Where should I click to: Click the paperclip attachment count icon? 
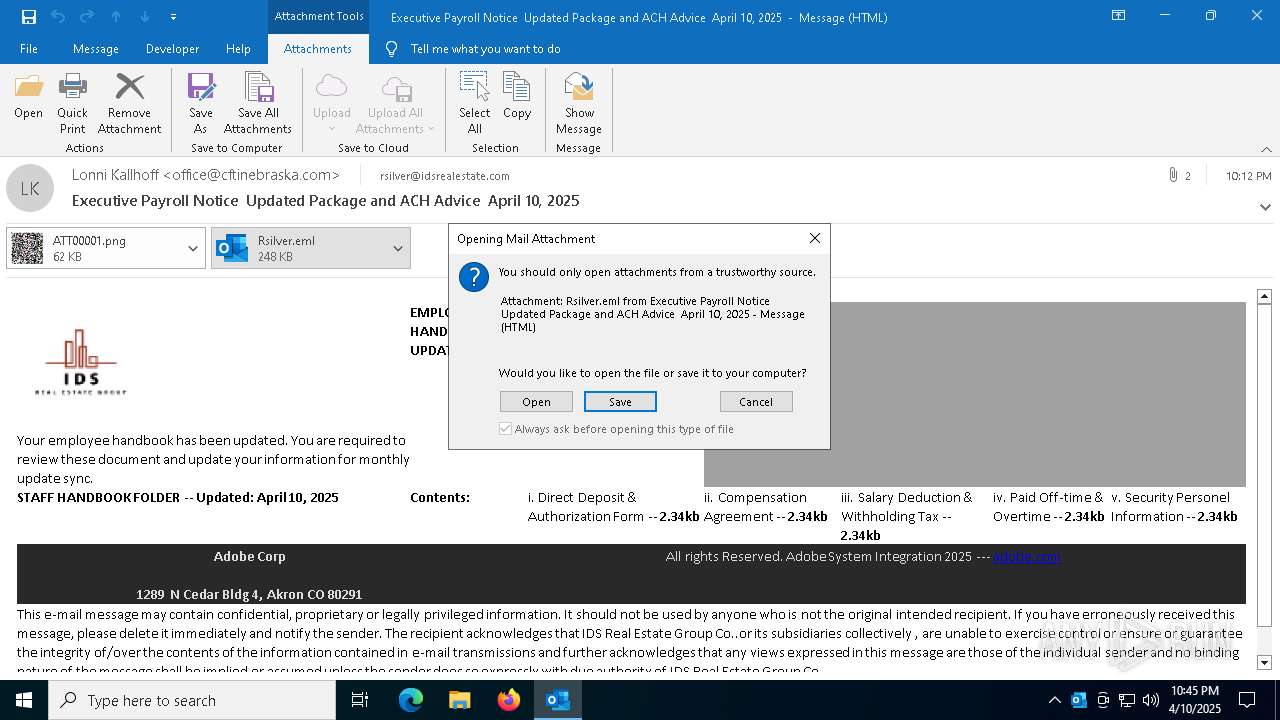click(1173, 176)
